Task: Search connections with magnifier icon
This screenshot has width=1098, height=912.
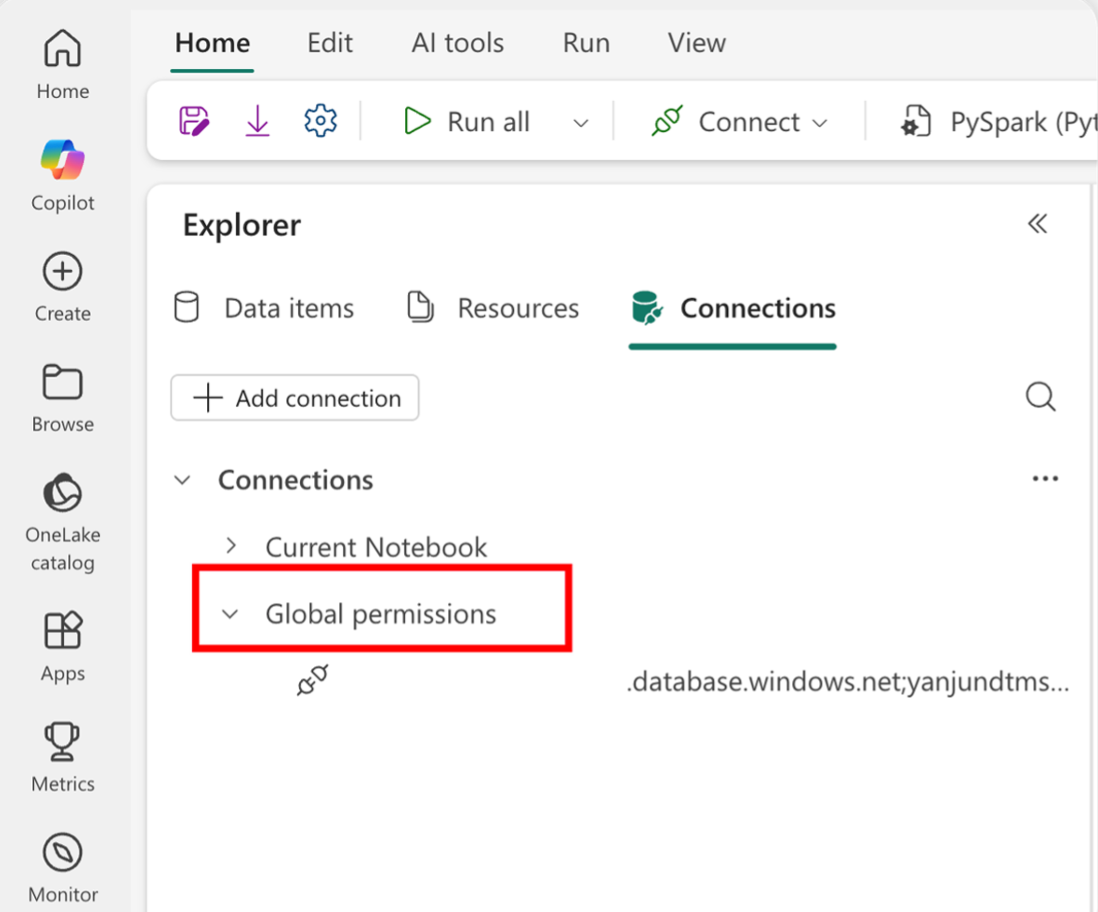Action: coord(1040,398)
